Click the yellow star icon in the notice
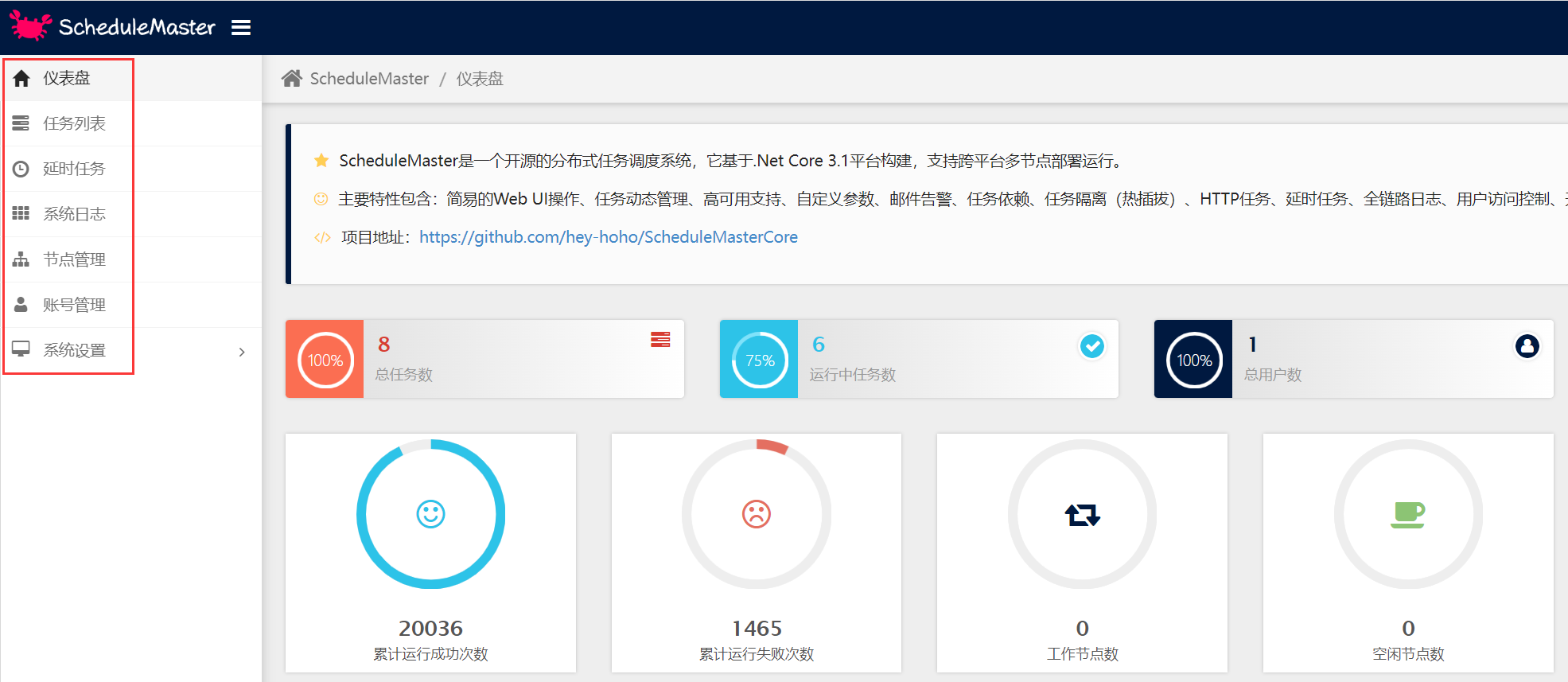The image size is (1568, 682). [x=321, y=161]
